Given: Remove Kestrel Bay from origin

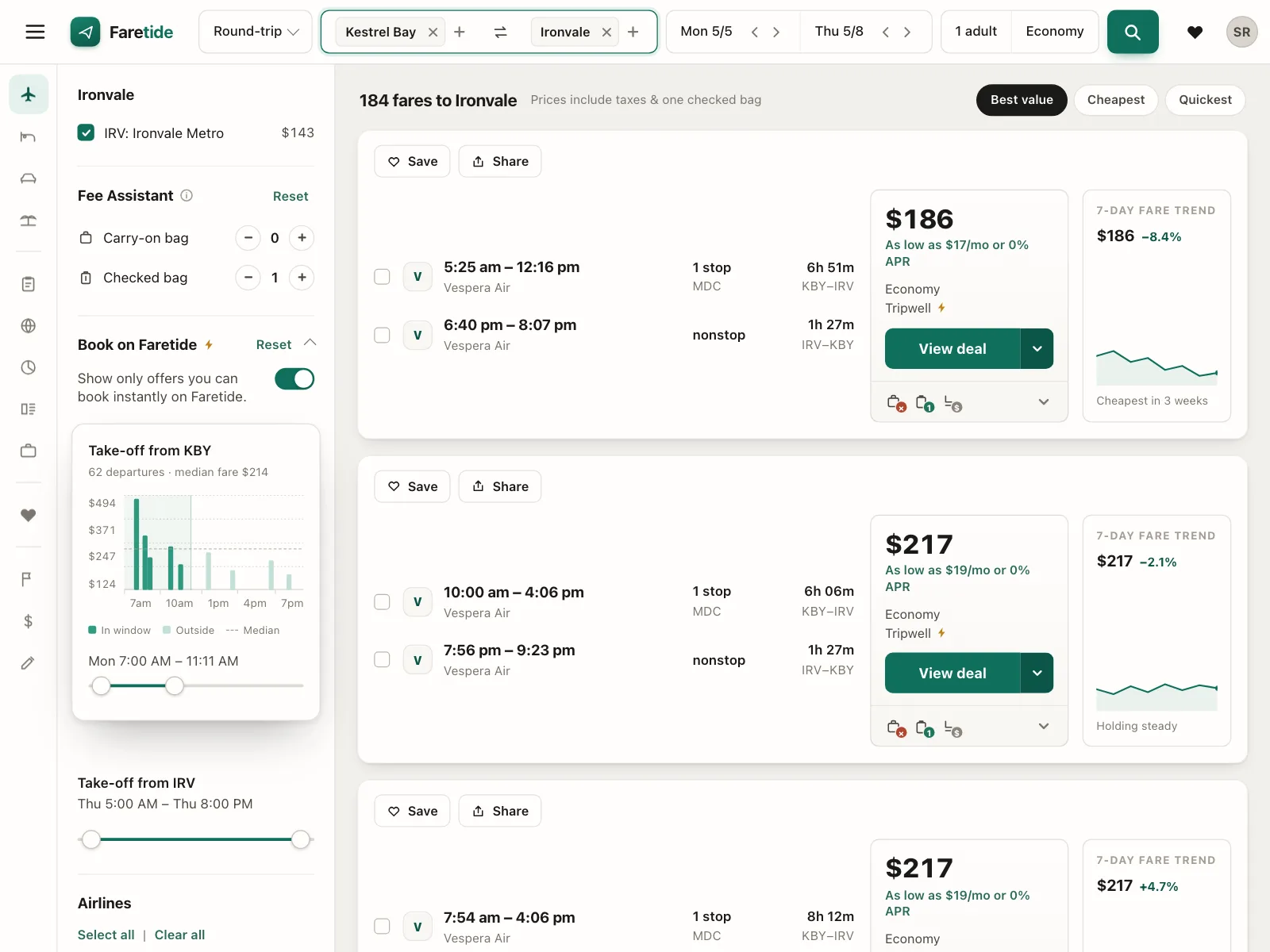Looking at the screenshot, I should click(x=433, y=33).
